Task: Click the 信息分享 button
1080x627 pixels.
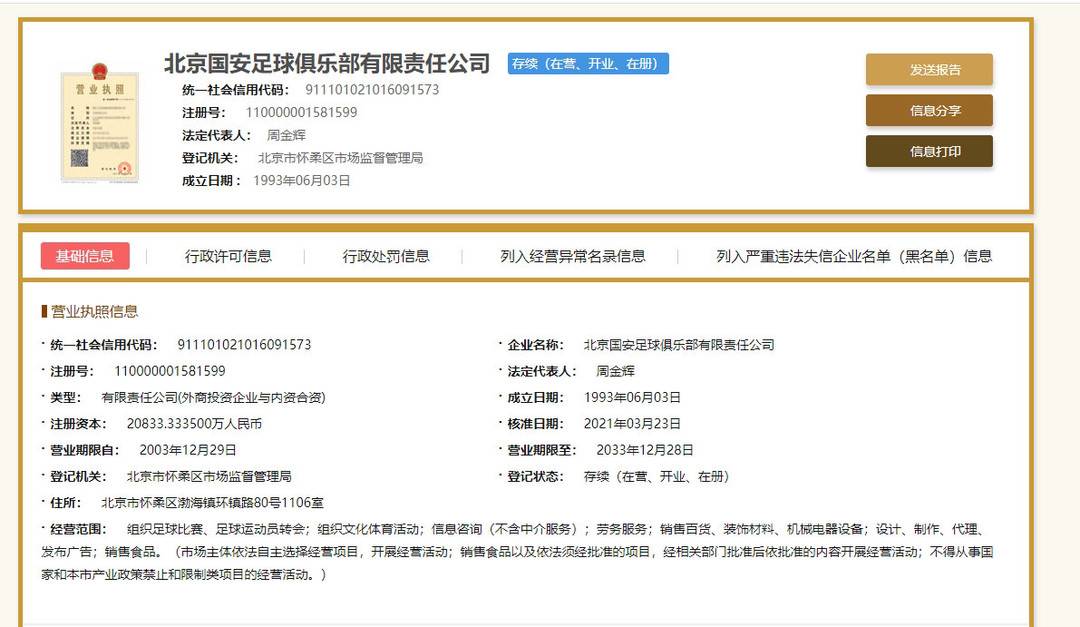Action: pos(929,112)
